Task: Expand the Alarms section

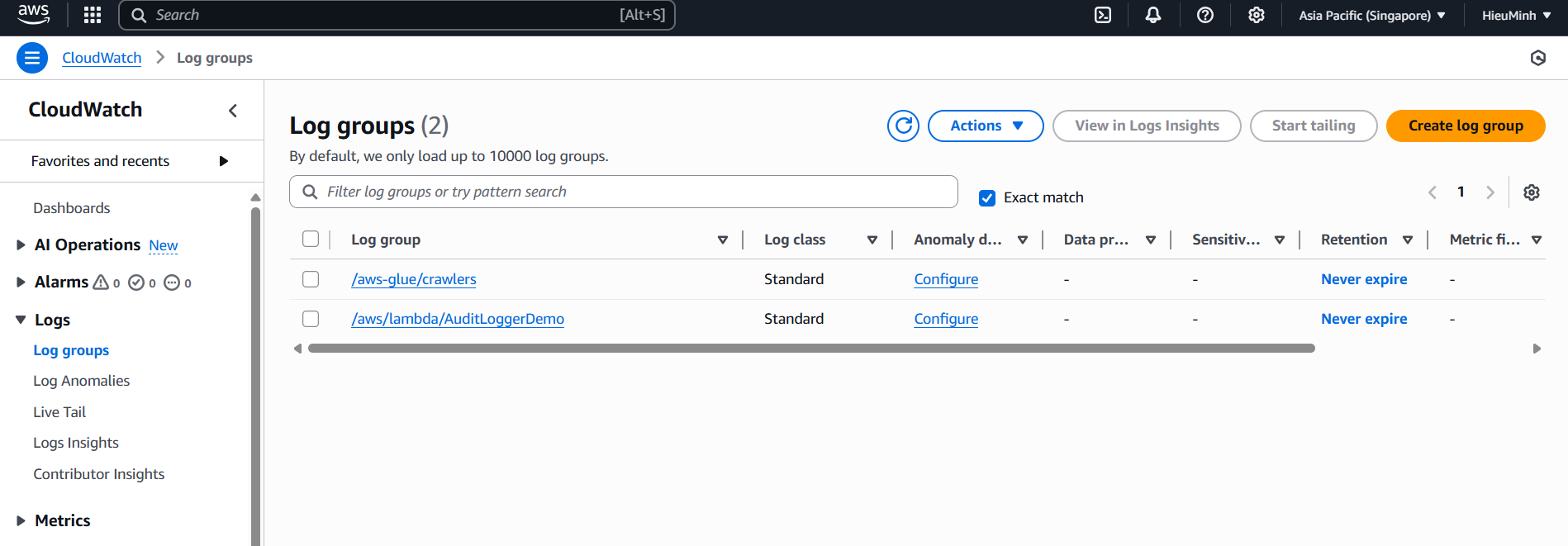Action: [21, 282]
